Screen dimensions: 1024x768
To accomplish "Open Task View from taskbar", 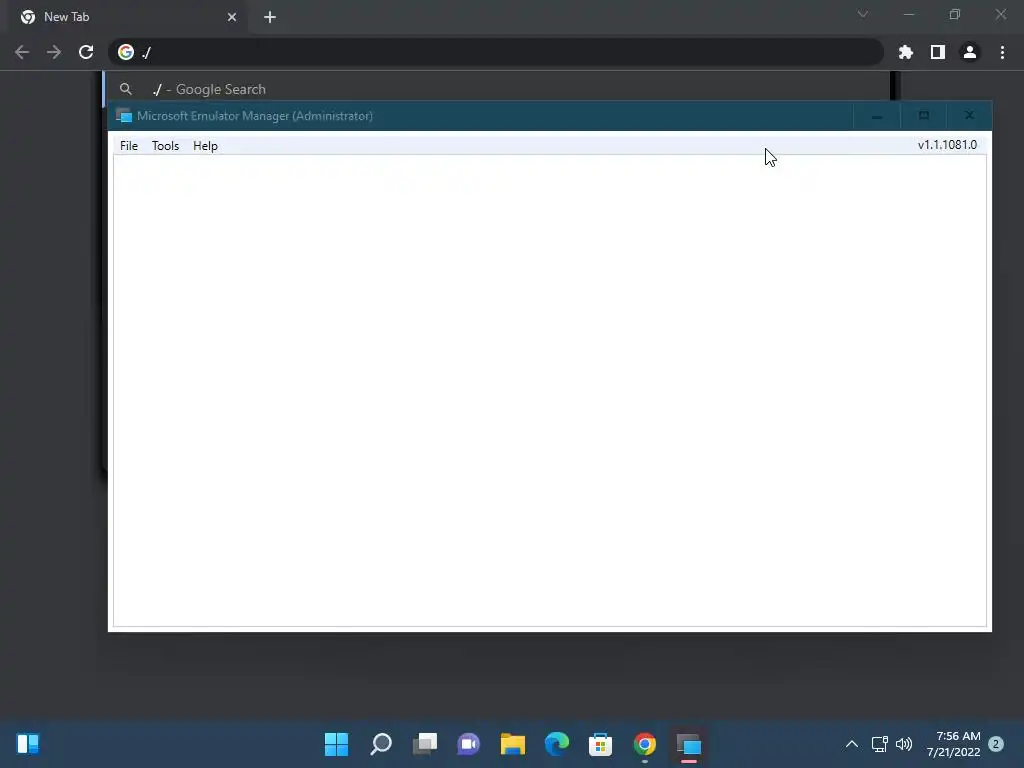I will click(424, 744).
